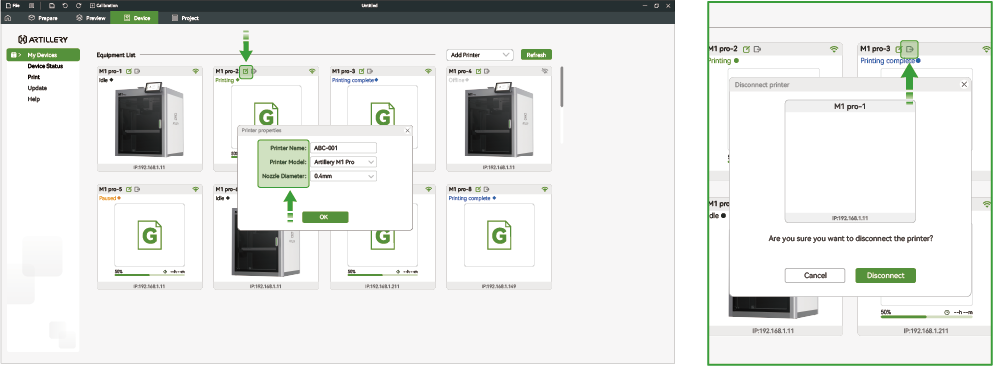Screen dimensions: 993x366
Task: Click Wi-Fi icon of M1 pro-3 in main window
Action: 428,72
